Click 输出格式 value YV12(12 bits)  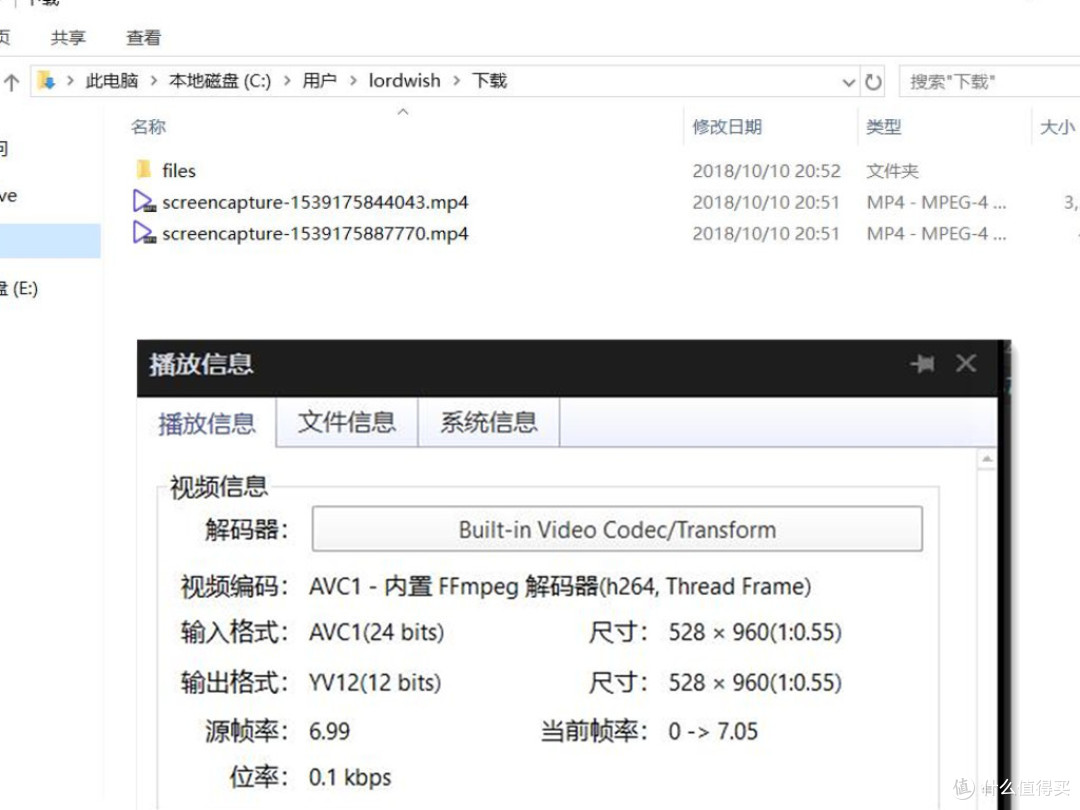point(375,682)
